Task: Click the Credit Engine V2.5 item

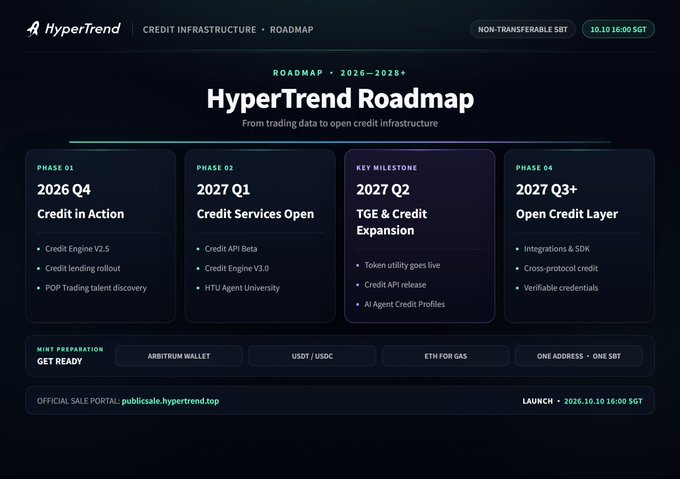Action: tap(77, 249)
